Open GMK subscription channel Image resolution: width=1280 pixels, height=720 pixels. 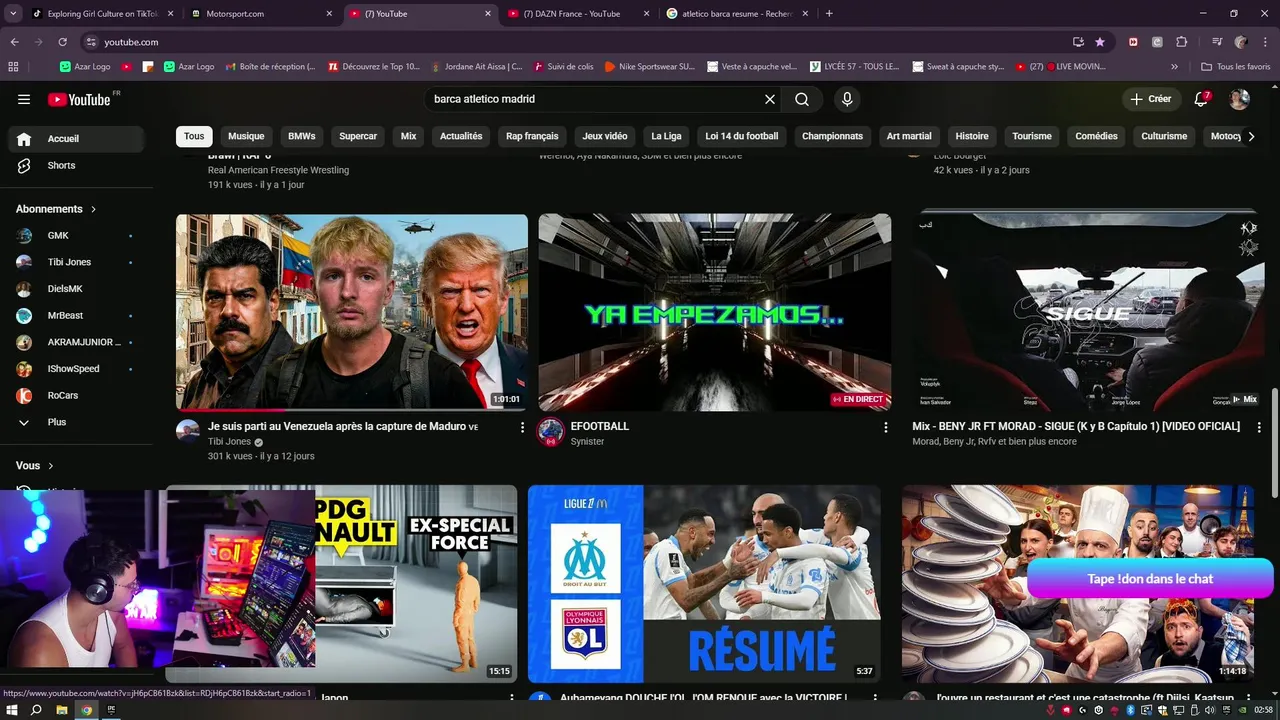[78, 235]
